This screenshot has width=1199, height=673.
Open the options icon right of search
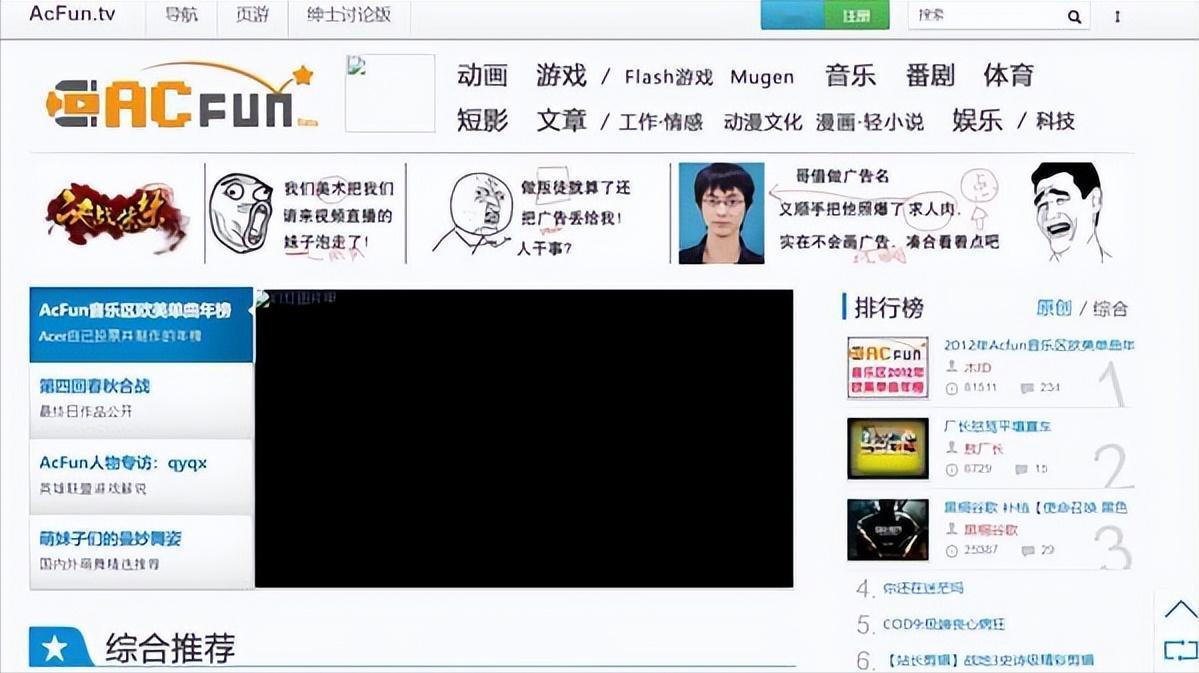pos(1117,16)
